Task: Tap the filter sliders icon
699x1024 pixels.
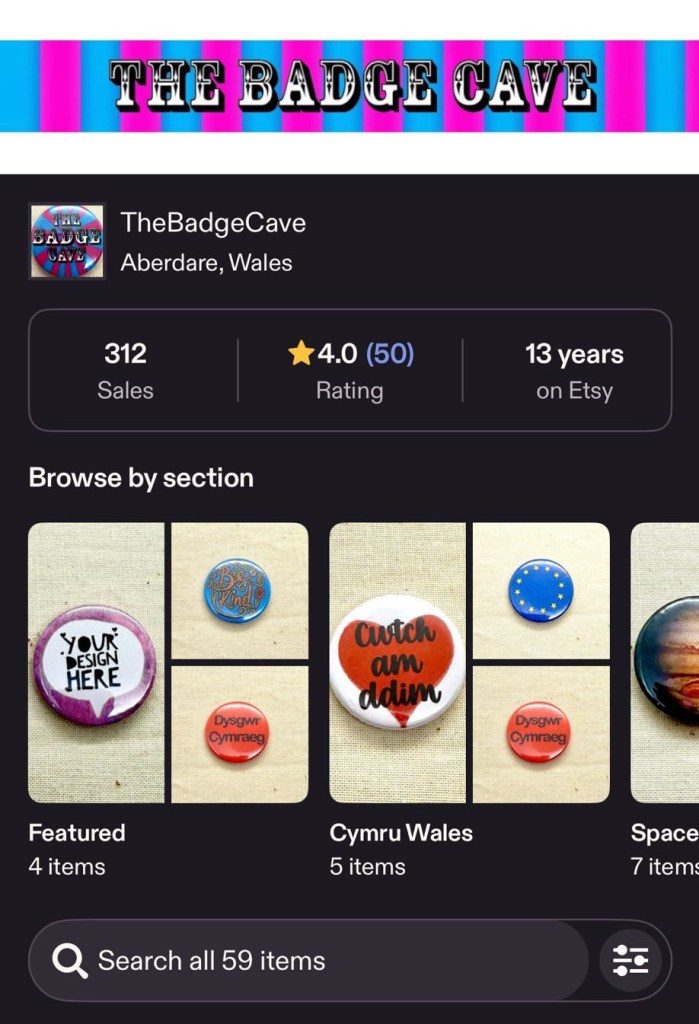Action: point(630,960)
